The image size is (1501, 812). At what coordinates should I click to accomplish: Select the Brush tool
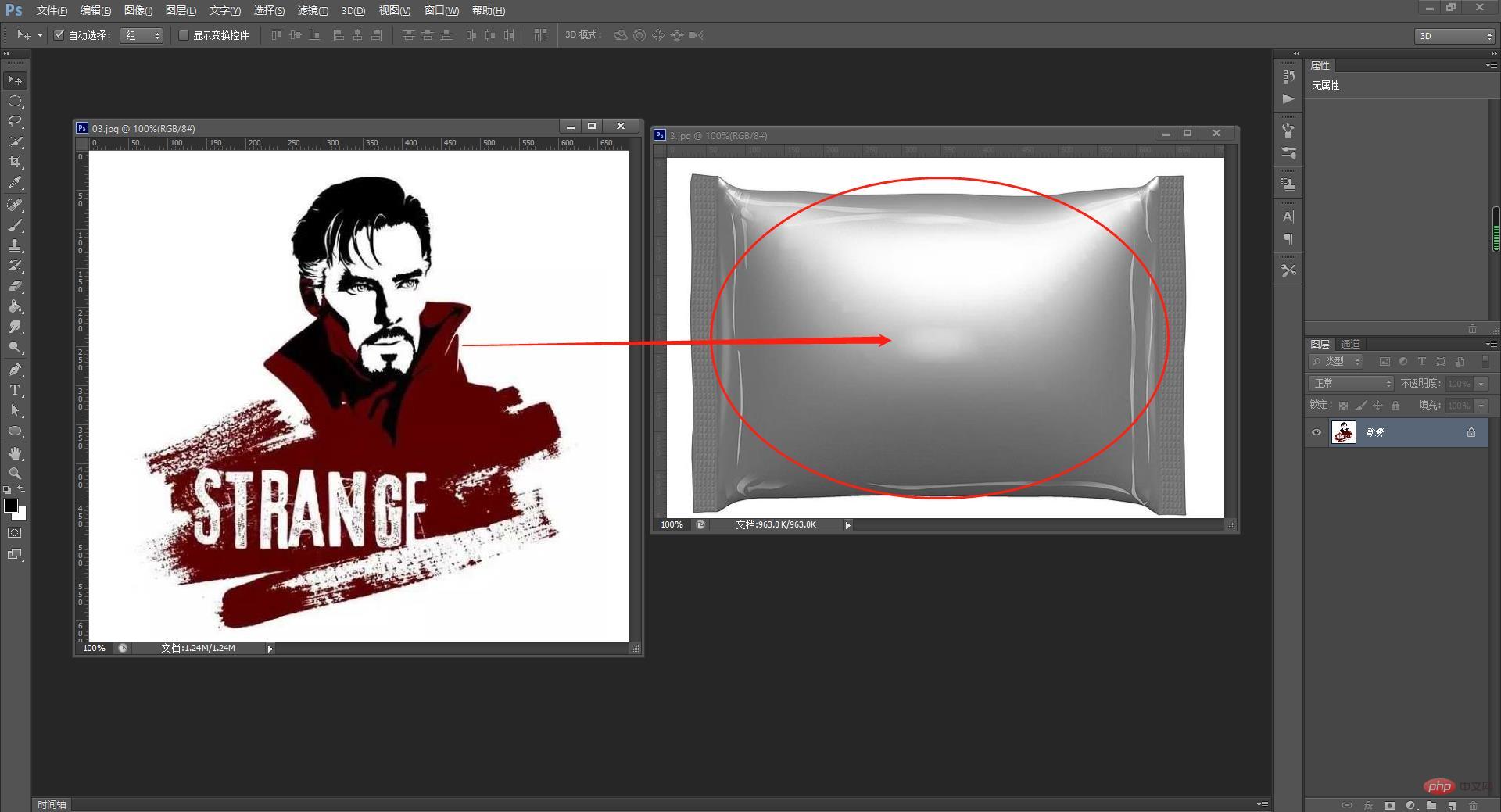pyautogui.click(x=15, y=225)
